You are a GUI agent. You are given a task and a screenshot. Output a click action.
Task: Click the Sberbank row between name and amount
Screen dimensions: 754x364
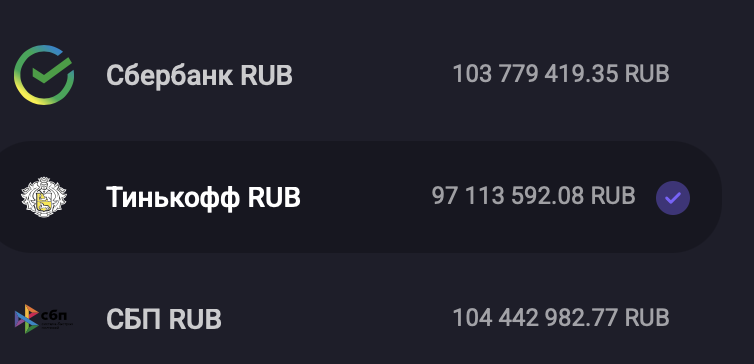click(373, 75)
